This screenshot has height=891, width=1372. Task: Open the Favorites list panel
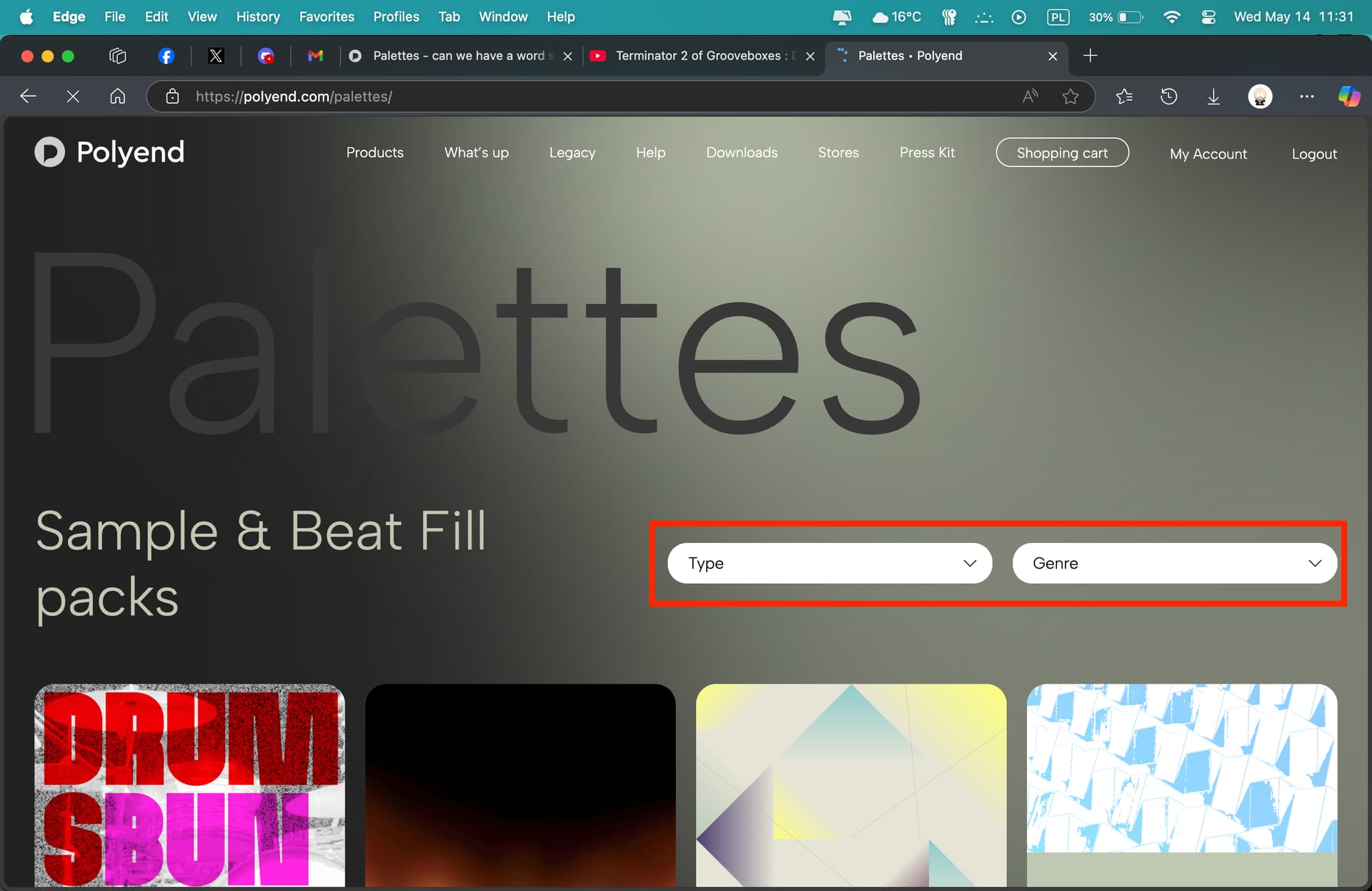click(1124, 96)
